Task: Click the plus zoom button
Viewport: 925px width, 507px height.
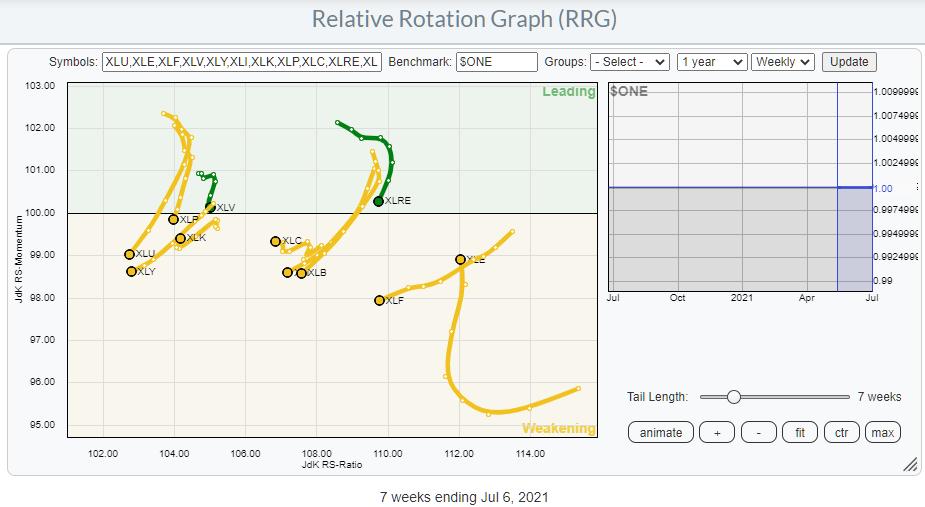Action: point(716,432)
